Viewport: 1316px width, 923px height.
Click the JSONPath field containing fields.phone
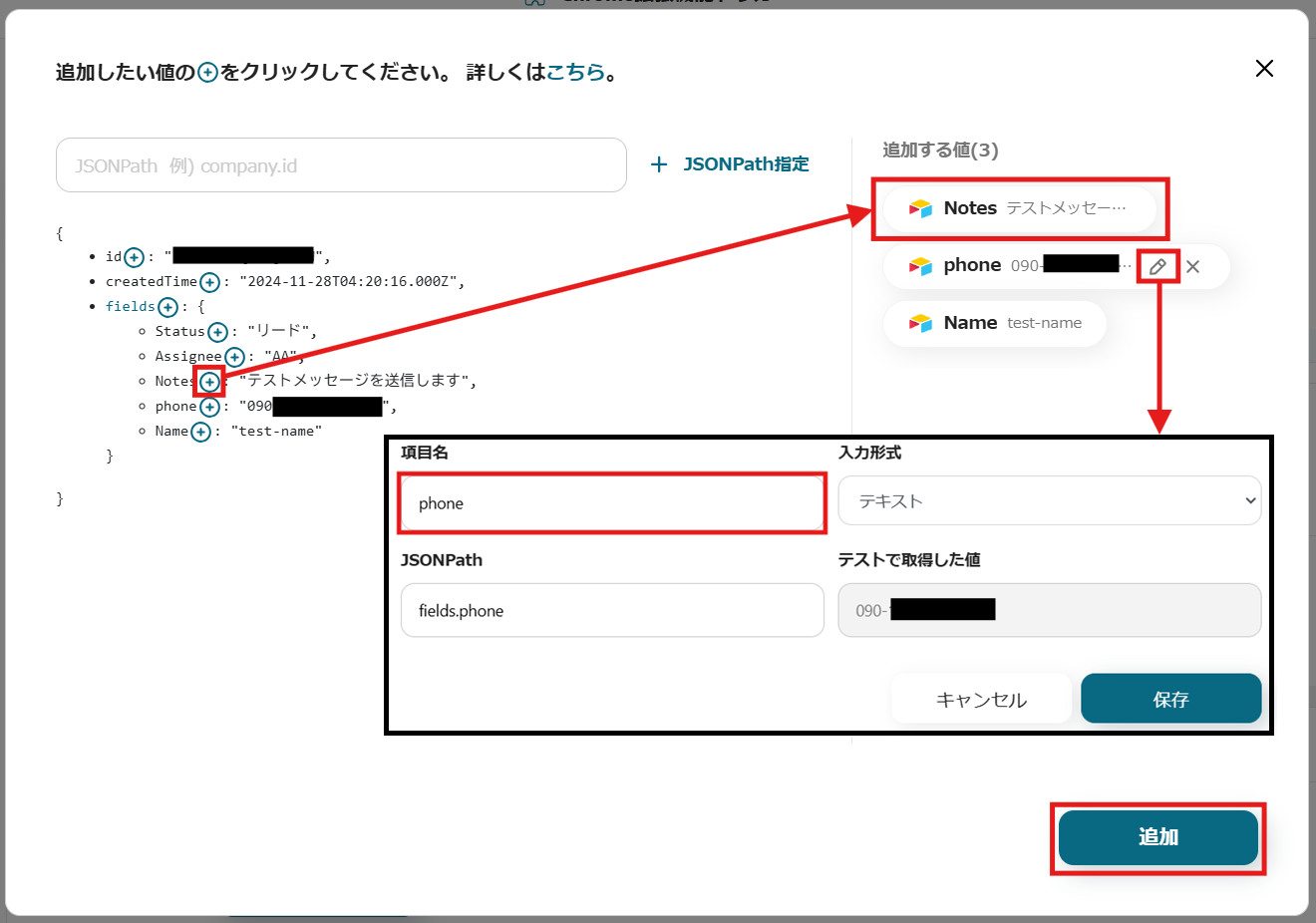click(612, 610)
